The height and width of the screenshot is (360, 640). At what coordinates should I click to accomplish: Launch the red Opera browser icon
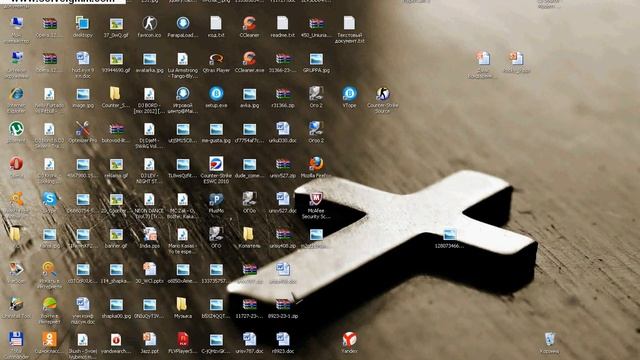click(16, 164)
